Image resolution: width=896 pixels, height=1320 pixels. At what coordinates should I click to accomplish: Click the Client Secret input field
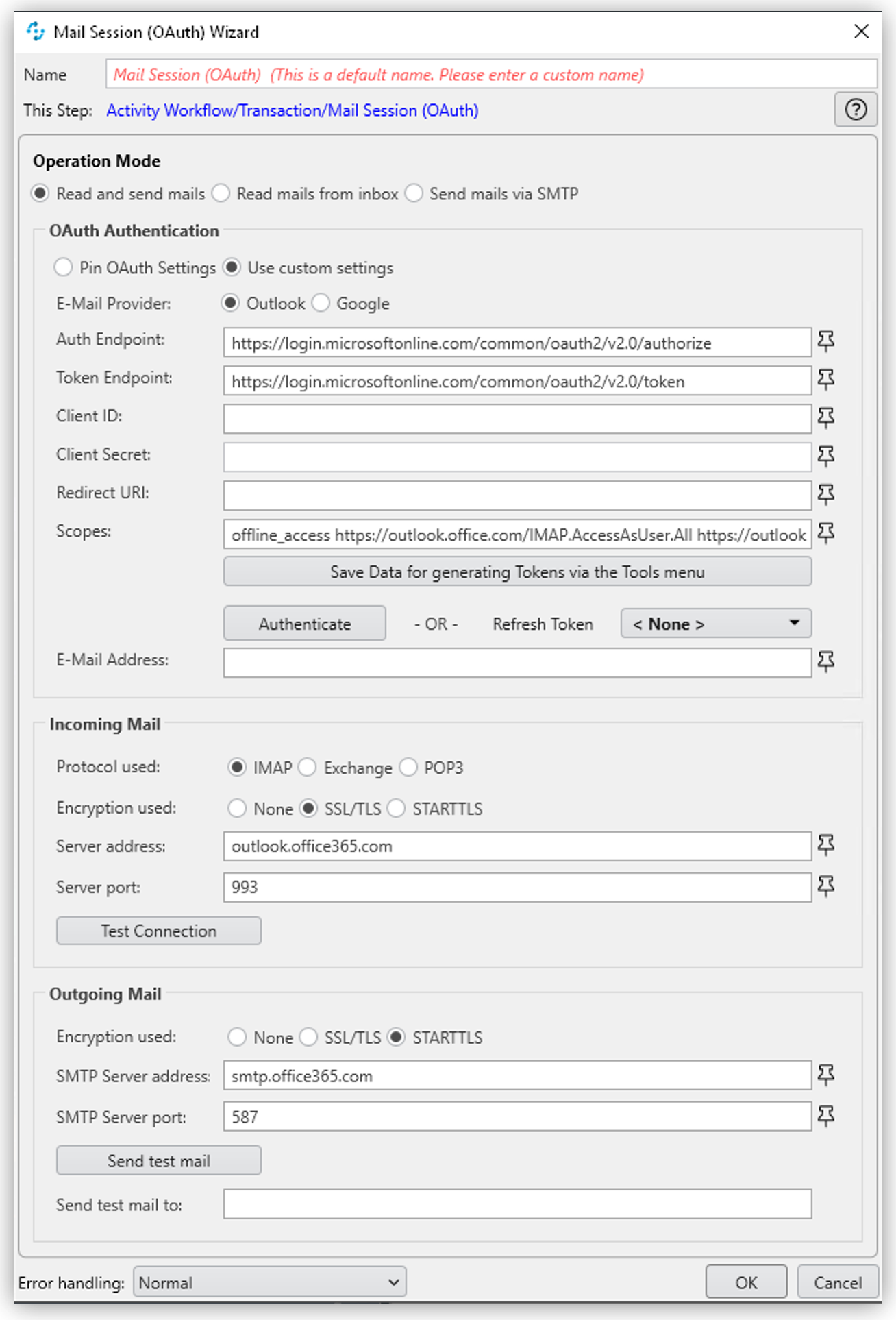click(517, 457)
